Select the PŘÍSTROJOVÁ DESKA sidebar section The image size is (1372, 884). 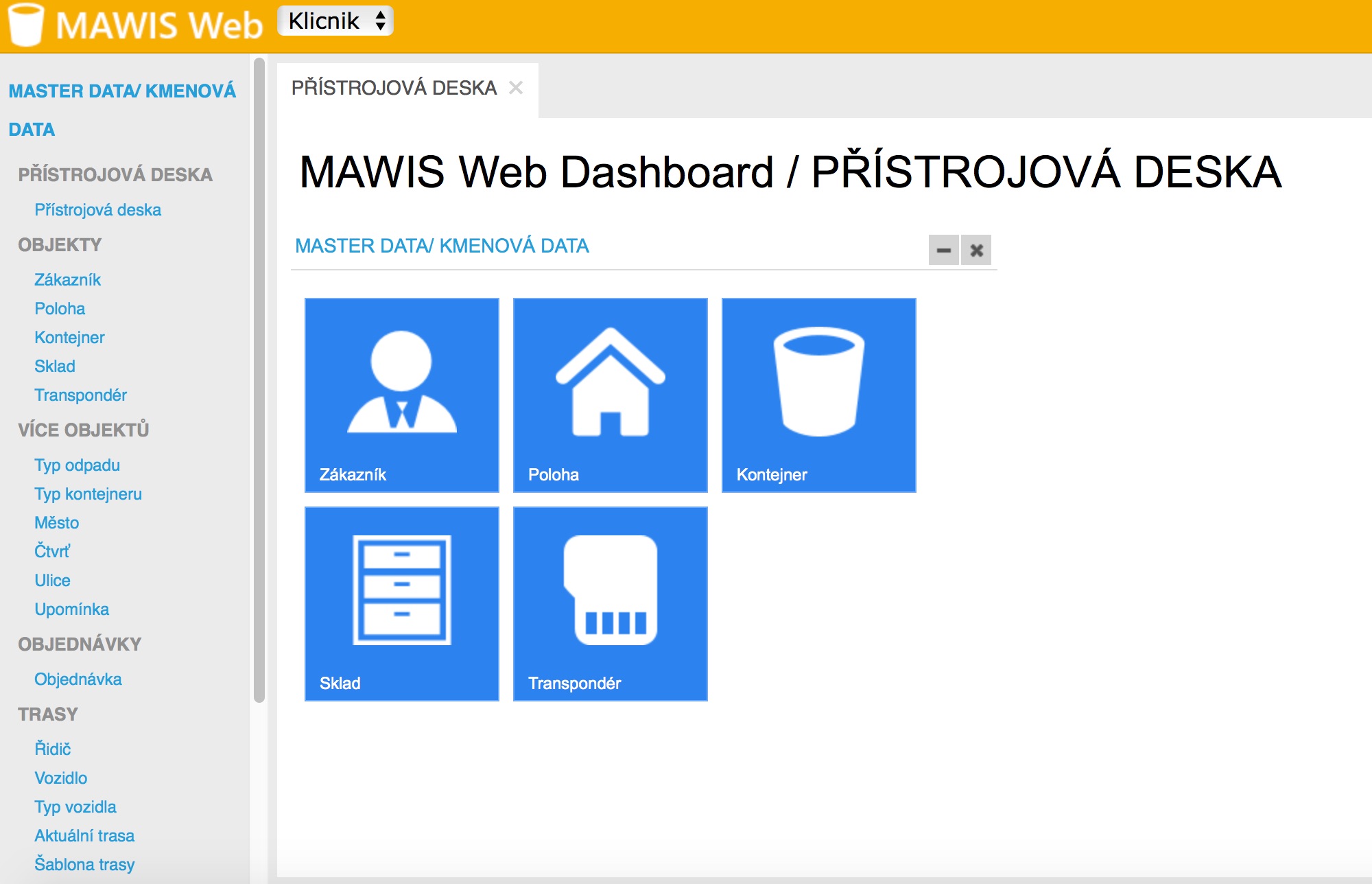click(x=115, y=174)
